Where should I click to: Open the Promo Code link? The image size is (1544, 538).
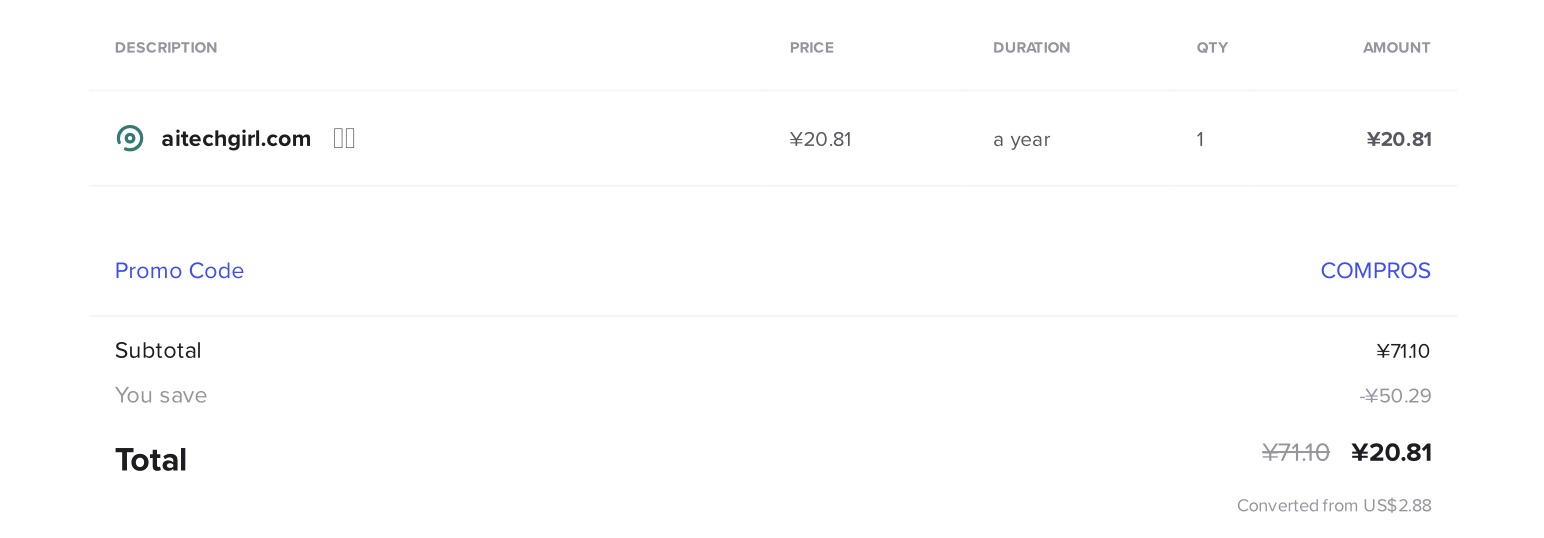click(179, 271)
